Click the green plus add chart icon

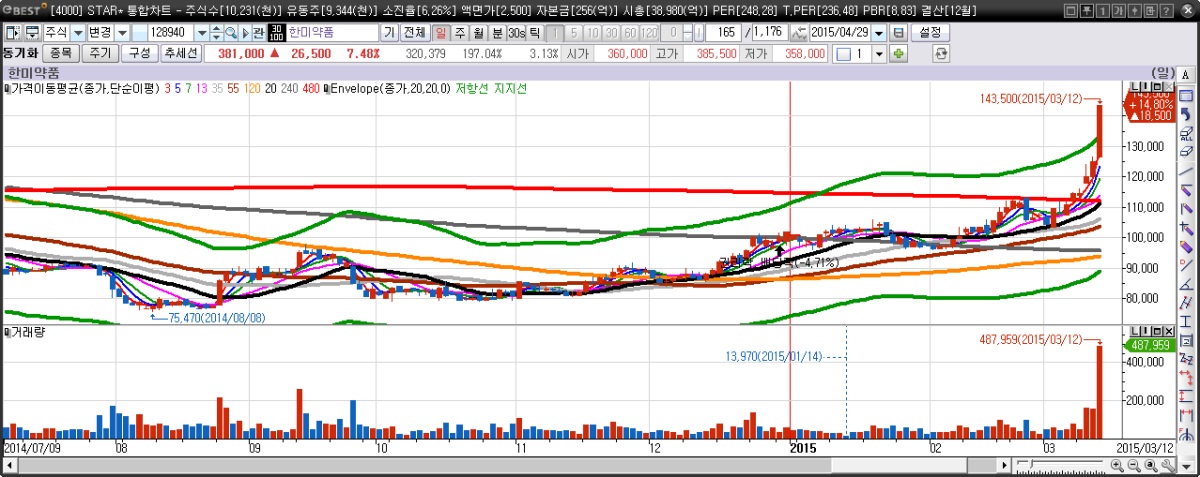click(898, 54)
